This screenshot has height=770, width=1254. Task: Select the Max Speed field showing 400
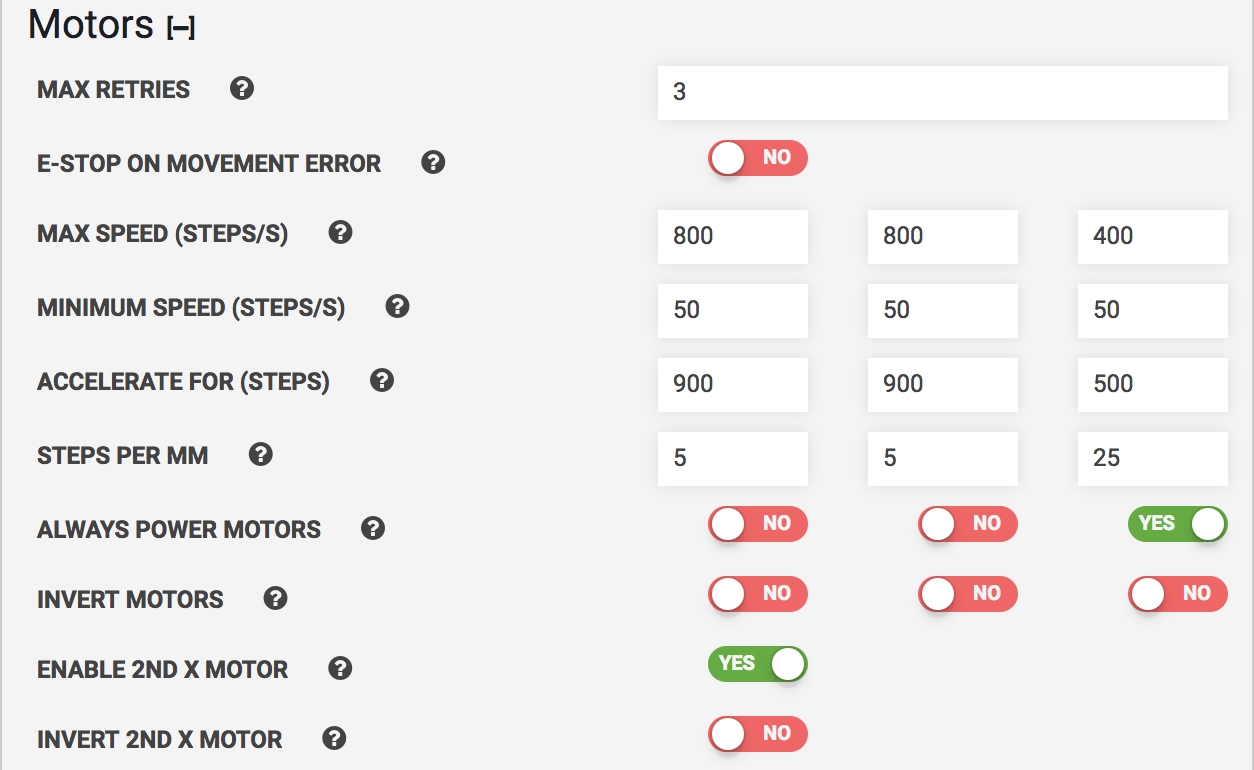[1152, 237]
